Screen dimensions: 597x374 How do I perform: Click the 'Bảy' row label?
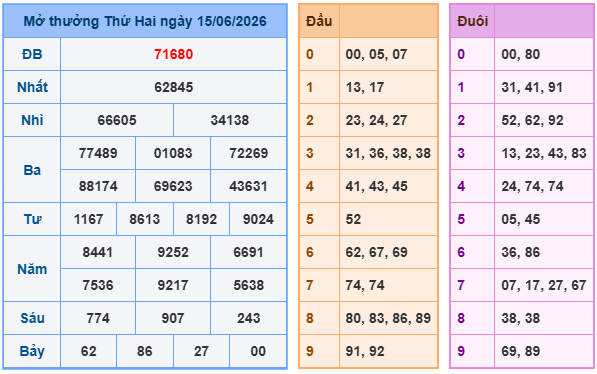pyautogui.click(x=32, y=351)
